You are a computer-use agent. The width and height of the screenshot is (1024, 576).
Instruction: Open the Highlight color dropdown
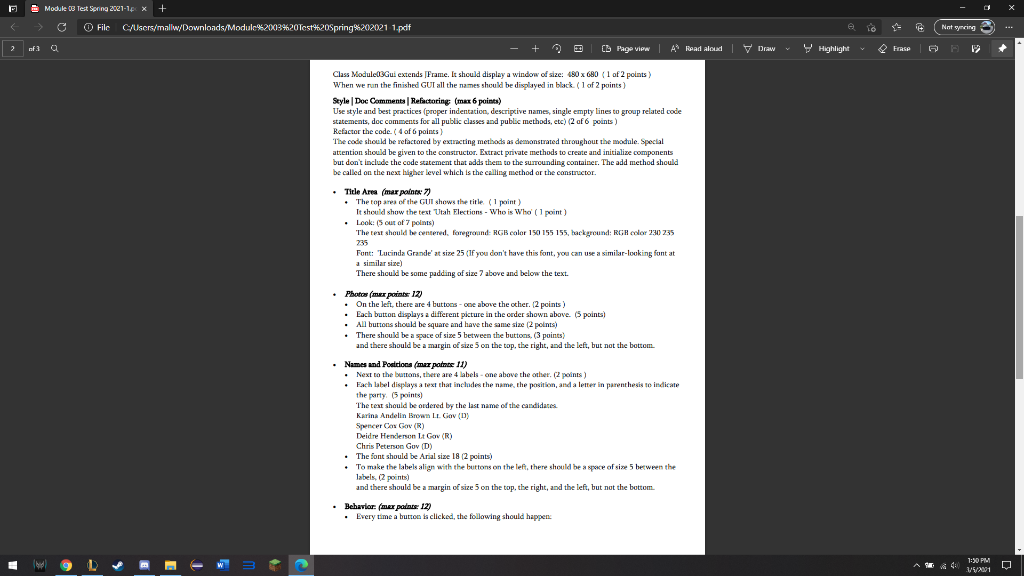click(x=862, y=48)
